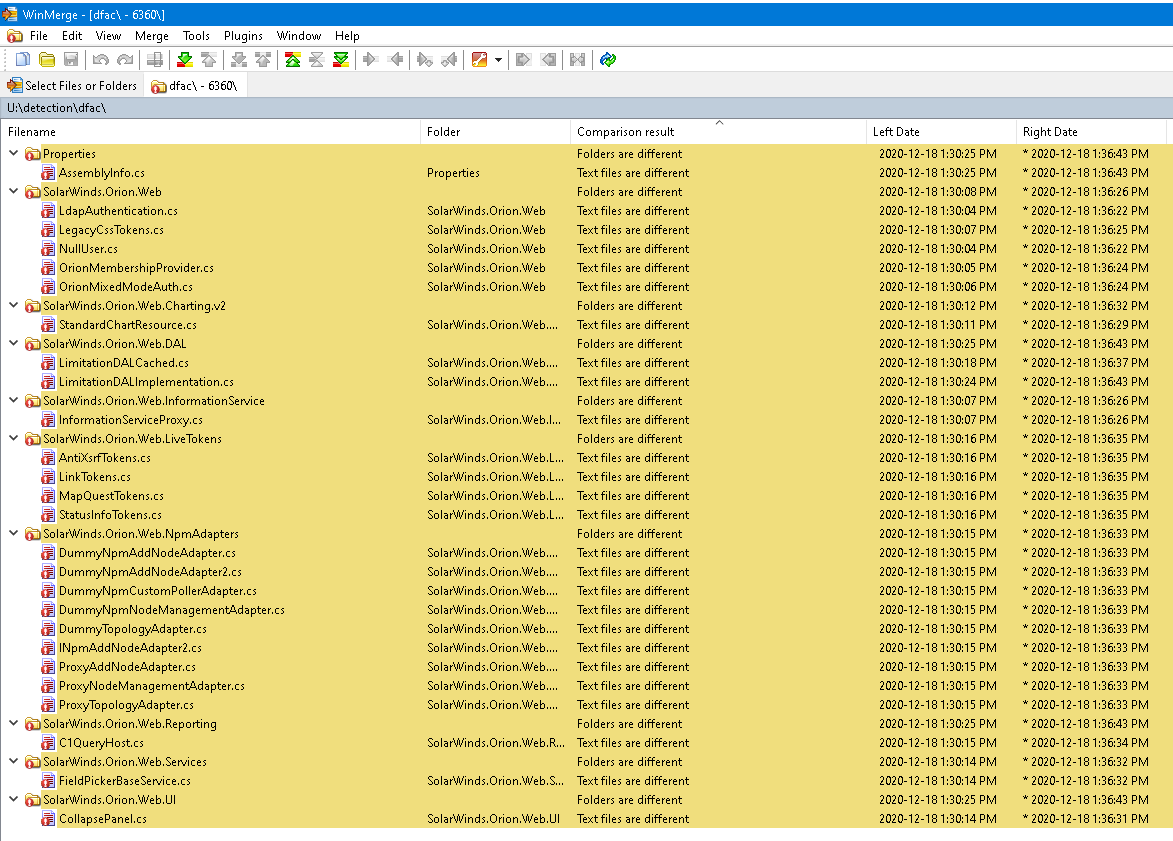Collapse the SolarWinds.Orion.Web.NpmAdapters folder

[x=14, y=534]
